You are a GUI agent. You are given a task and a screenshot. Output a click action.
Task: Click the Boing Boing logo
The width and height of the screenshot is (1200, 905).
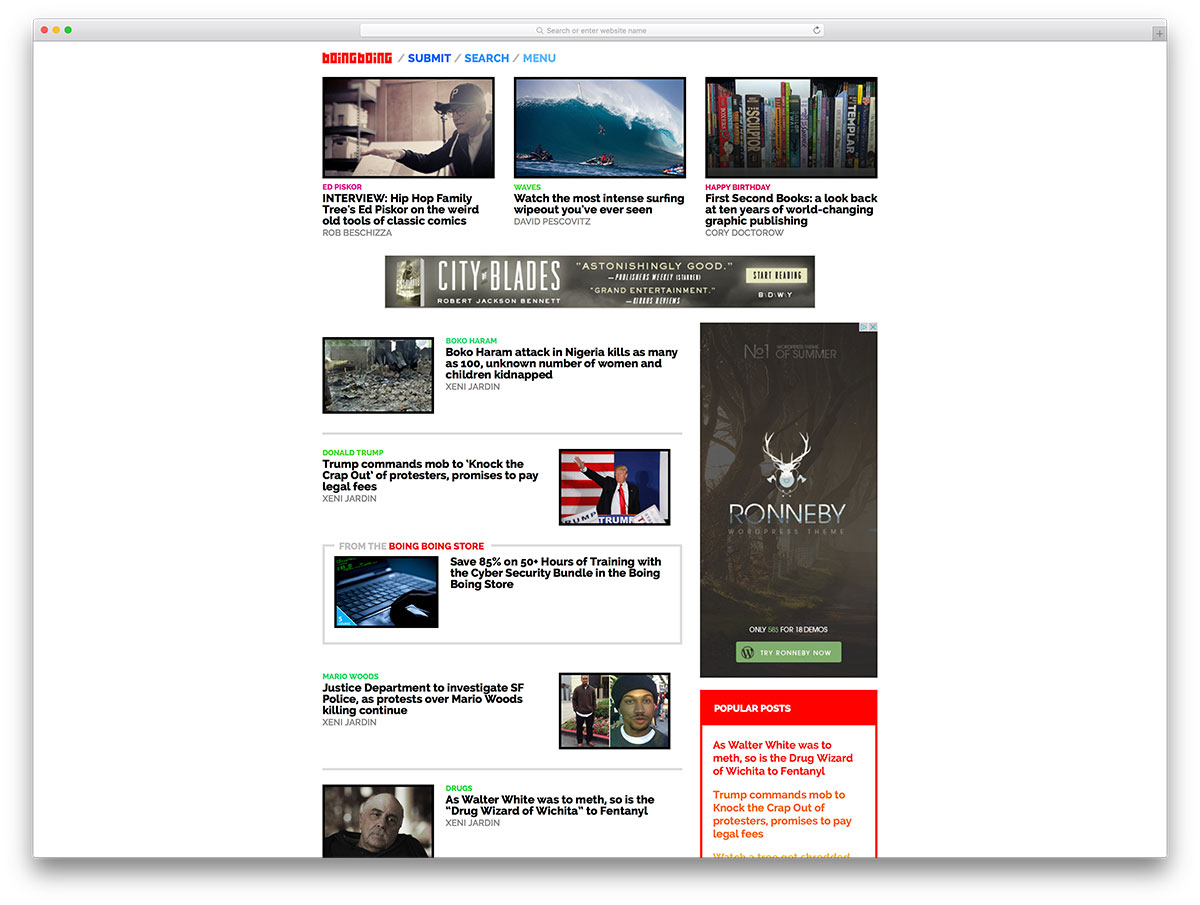point(357,58)
